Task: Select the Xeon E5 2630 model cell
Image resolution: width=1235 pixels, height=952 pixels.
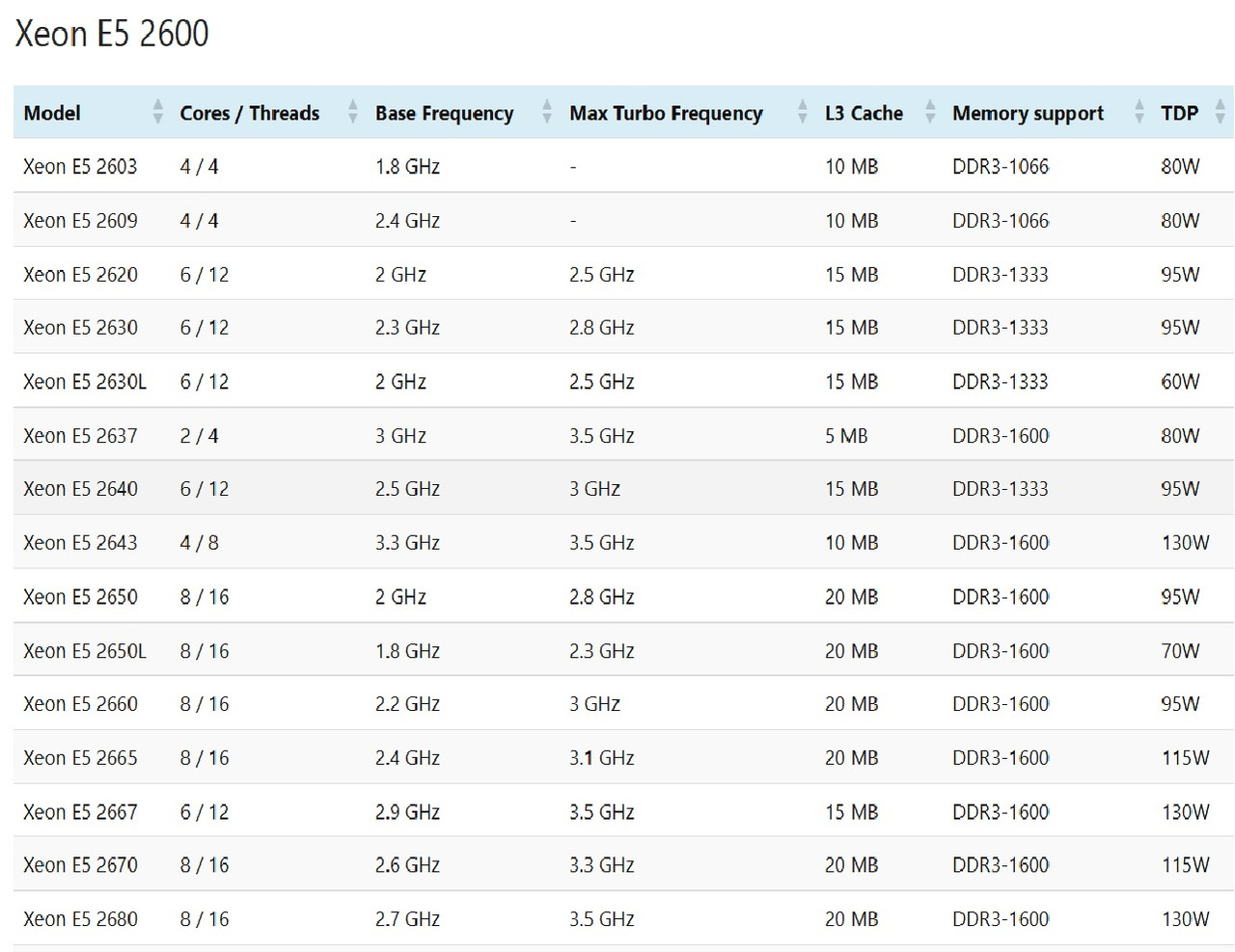Action: (x=80, y=327)
